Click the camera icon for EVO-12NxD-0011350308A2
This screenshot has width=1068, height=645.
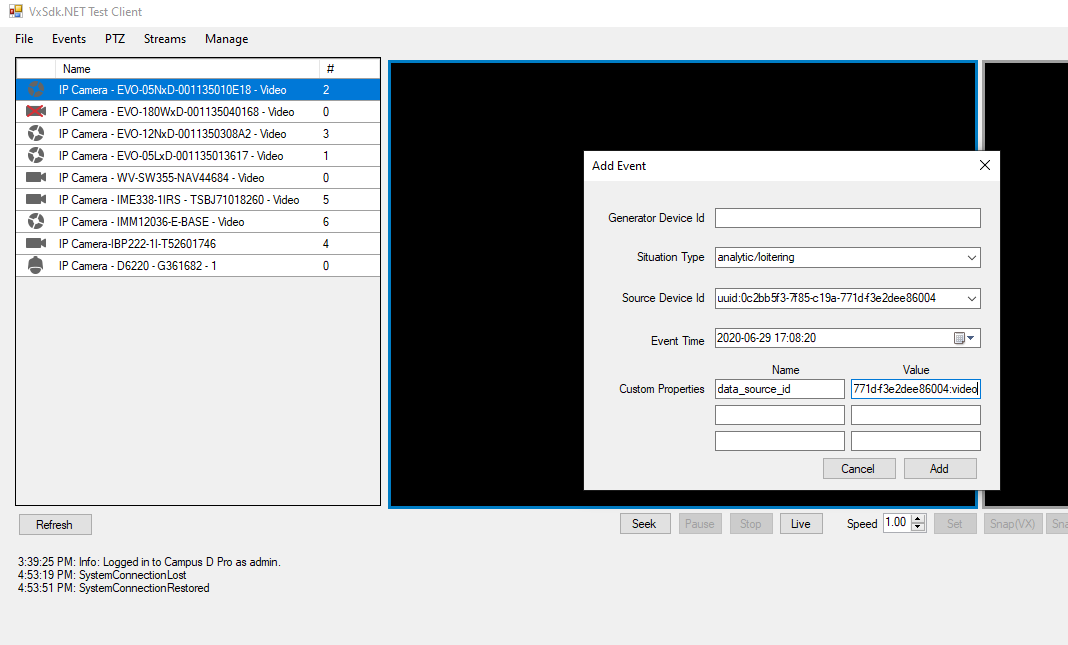click(35, 133)
